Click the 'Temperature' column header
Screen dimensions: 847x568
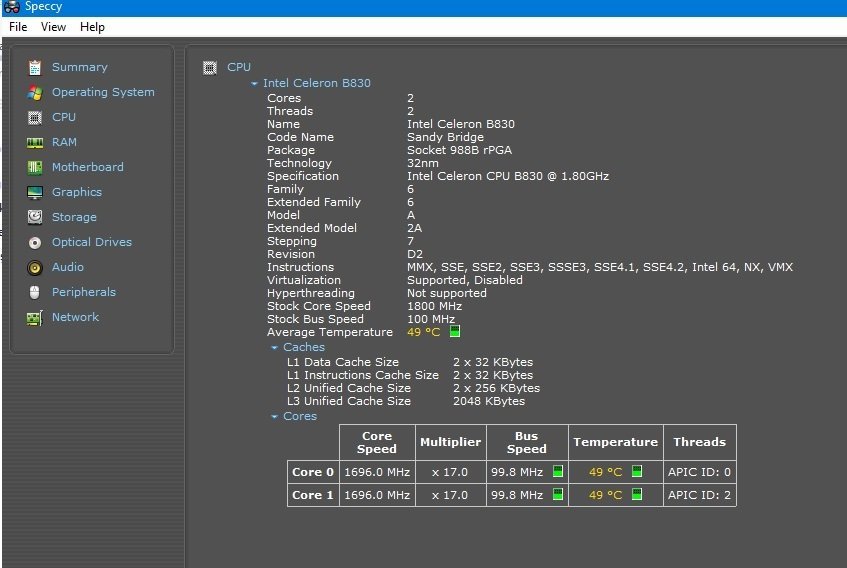[x=615, y=442]
